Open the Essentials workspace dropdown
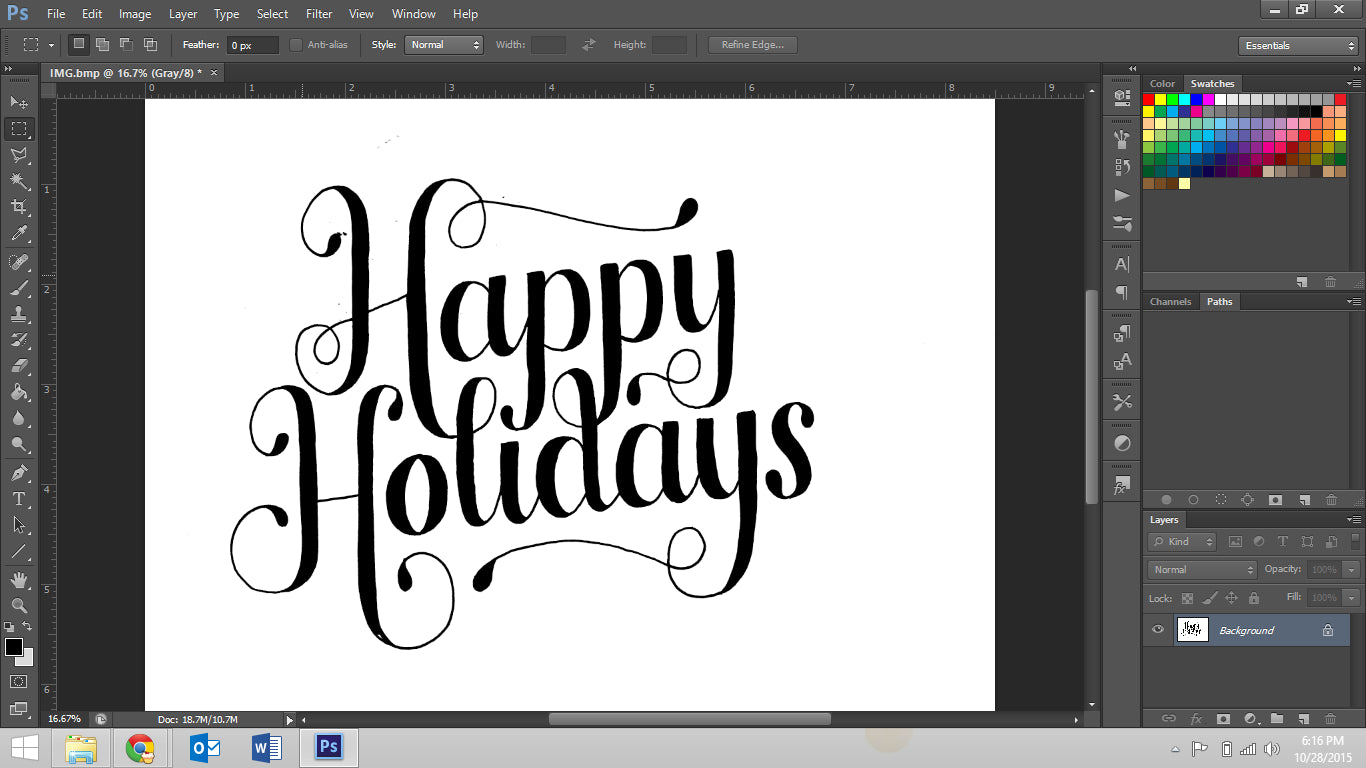This screenshot has width=1366, height=768. click(1297, 46)
